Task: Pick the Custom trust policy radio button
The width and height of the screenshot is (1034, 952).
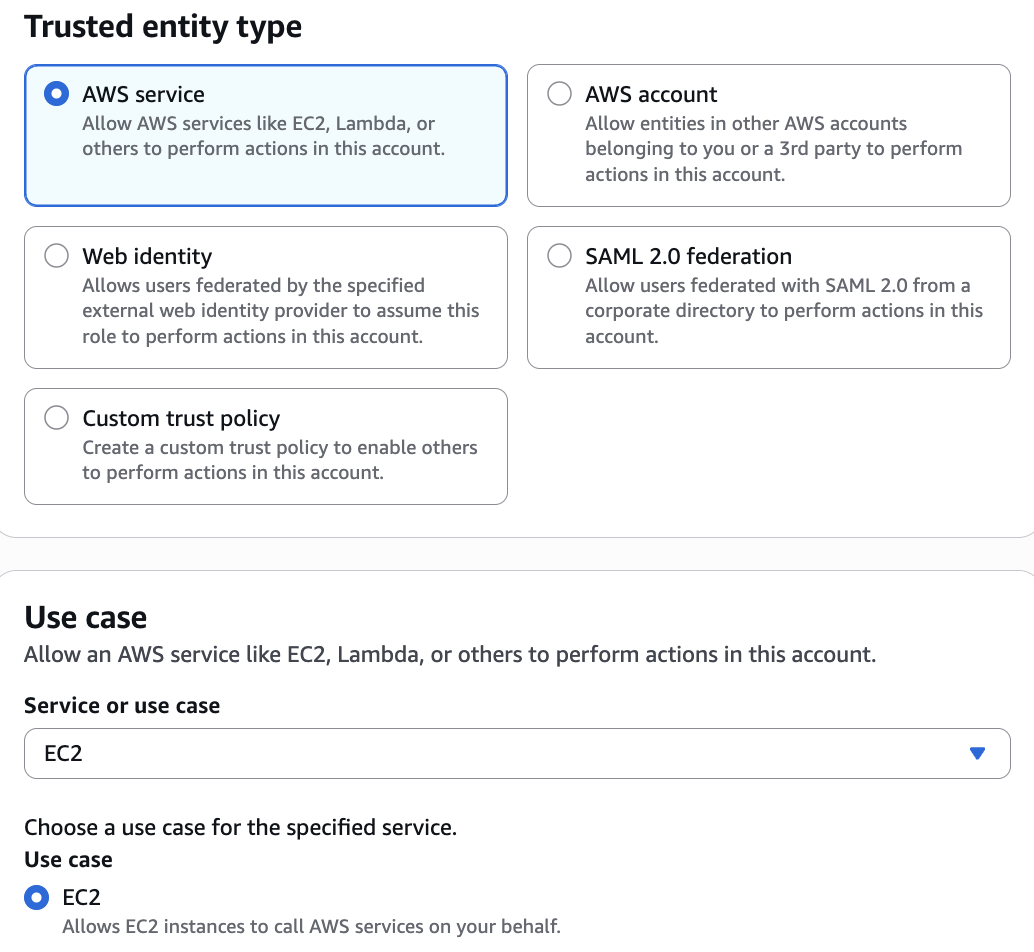Action: point(57,418)
